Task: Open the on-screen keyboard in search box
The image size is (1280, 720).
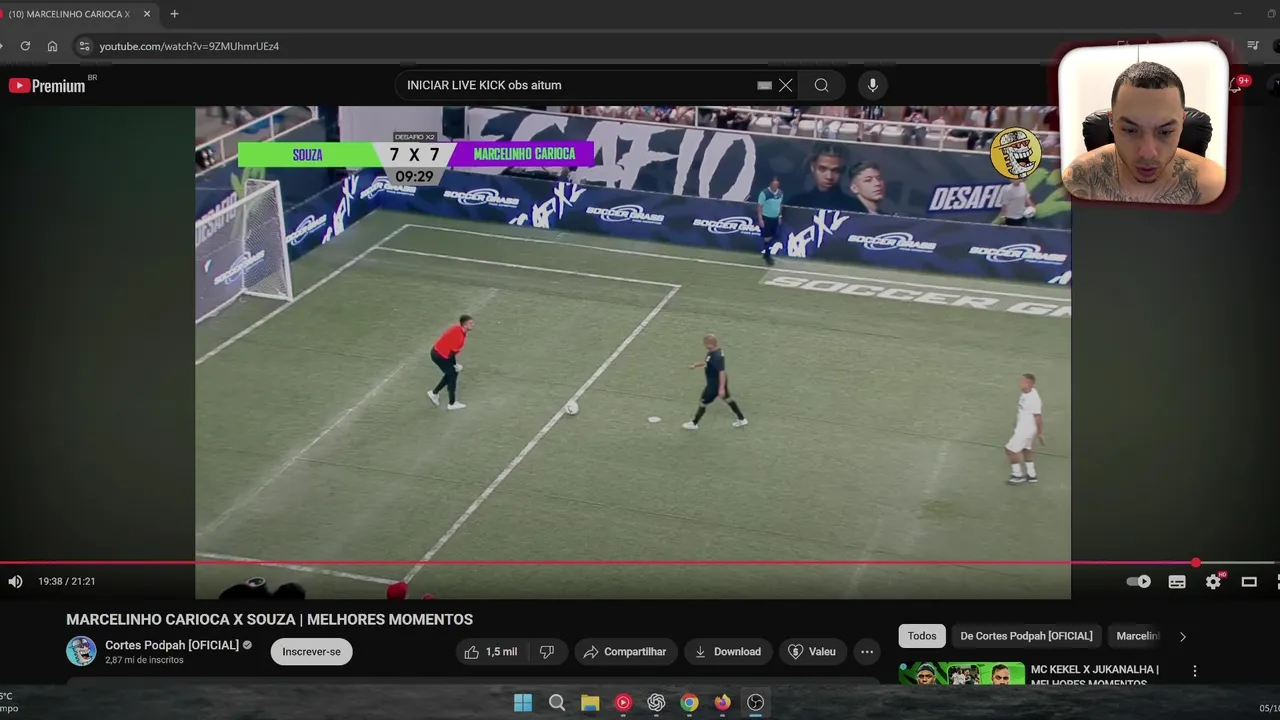Action: pos(765,86)
